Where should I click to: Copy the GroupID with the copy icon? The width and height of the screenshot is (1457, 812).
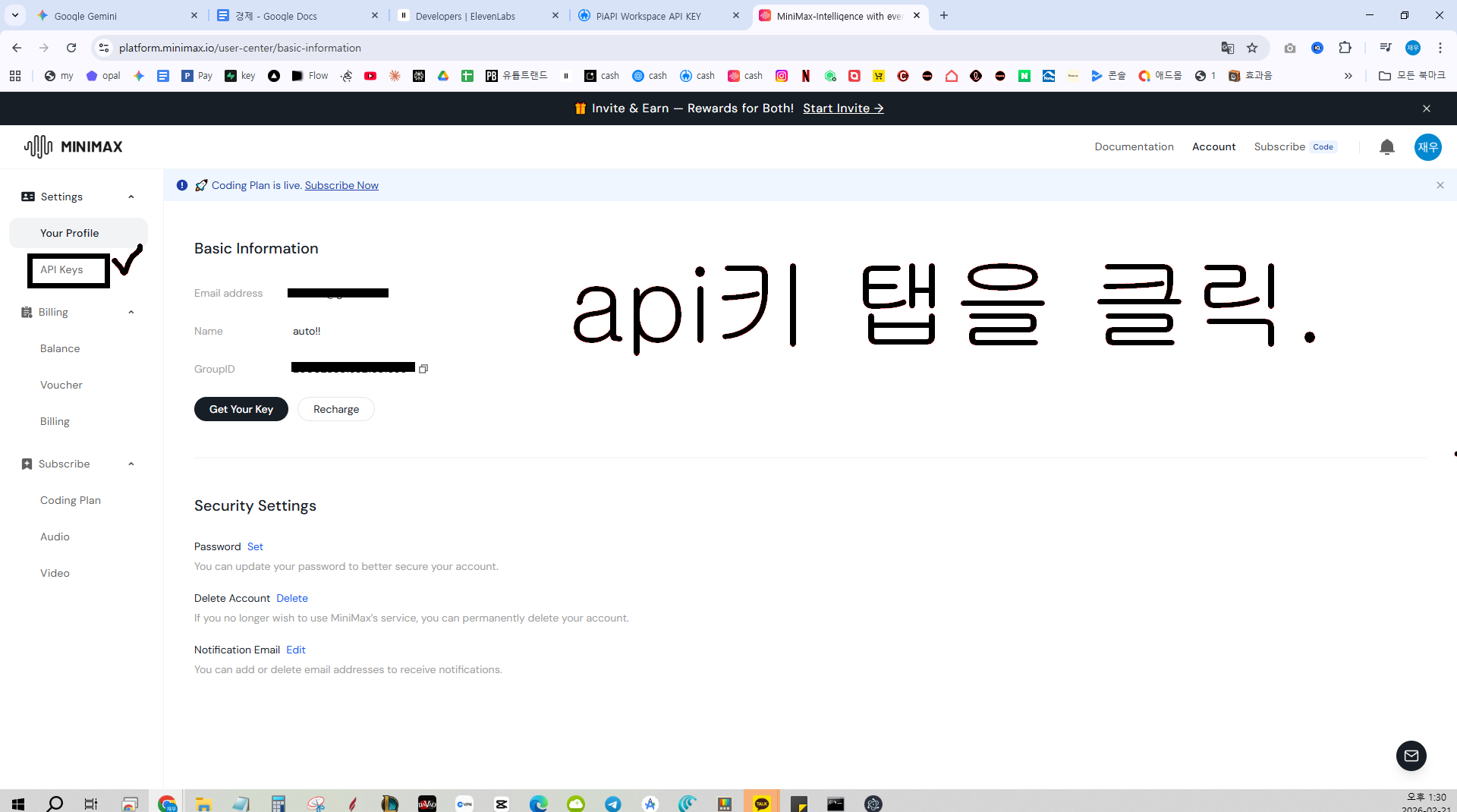pyautogui.click(x=423, y=369)
